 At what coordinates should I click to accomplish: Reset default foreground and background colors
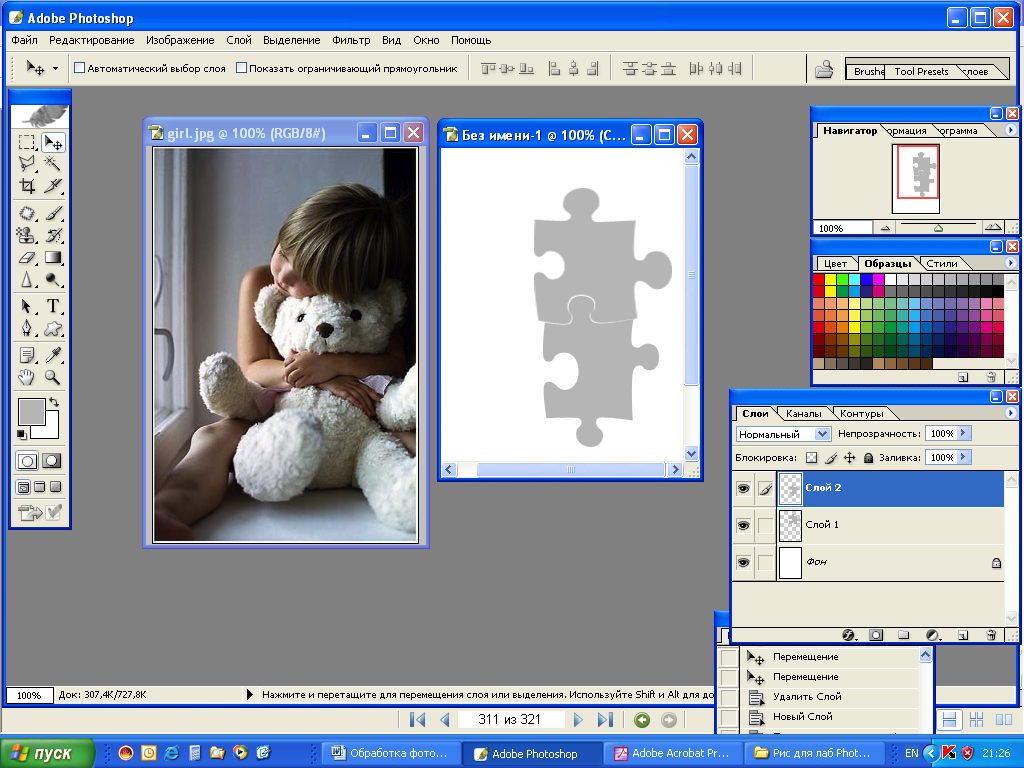pyautogui.click(x=22, y=434)
